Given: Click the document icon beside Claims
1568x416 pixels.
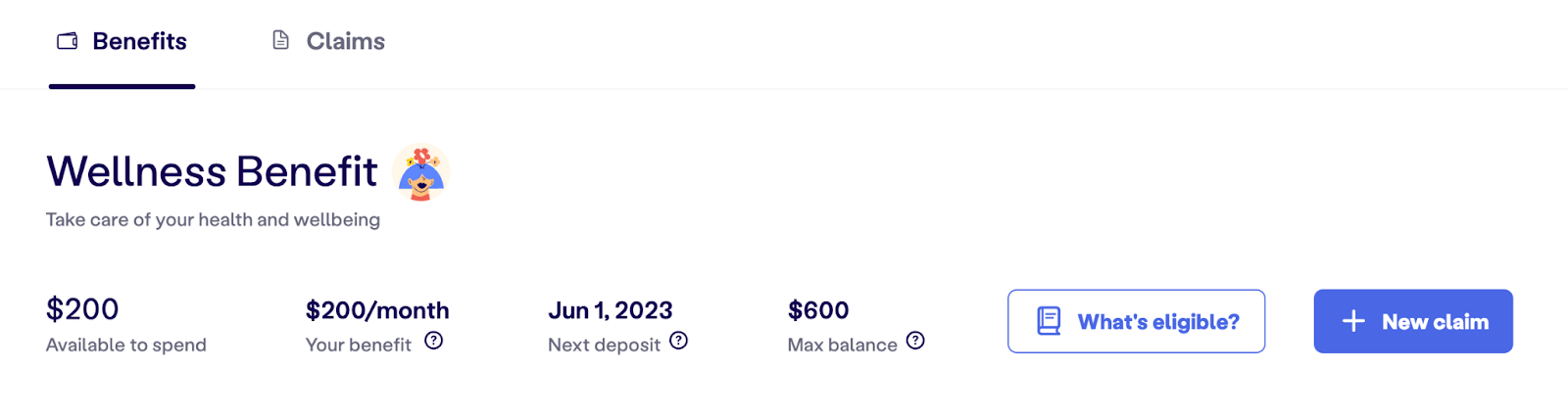Looking at the screenshot, I should pyautogui.click(x=281, y=40).
